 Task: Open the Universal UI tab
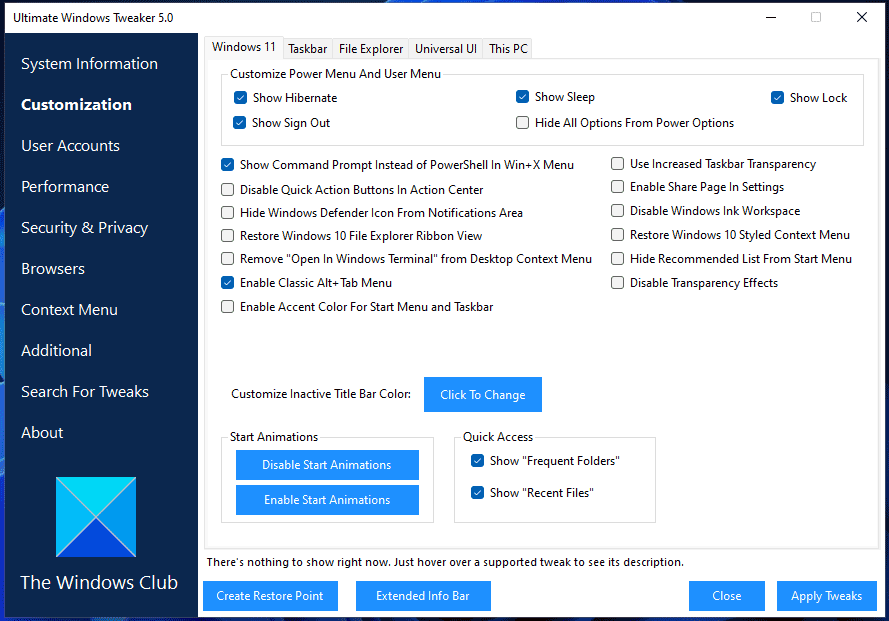pyautogui.click(x=444, y=48)
